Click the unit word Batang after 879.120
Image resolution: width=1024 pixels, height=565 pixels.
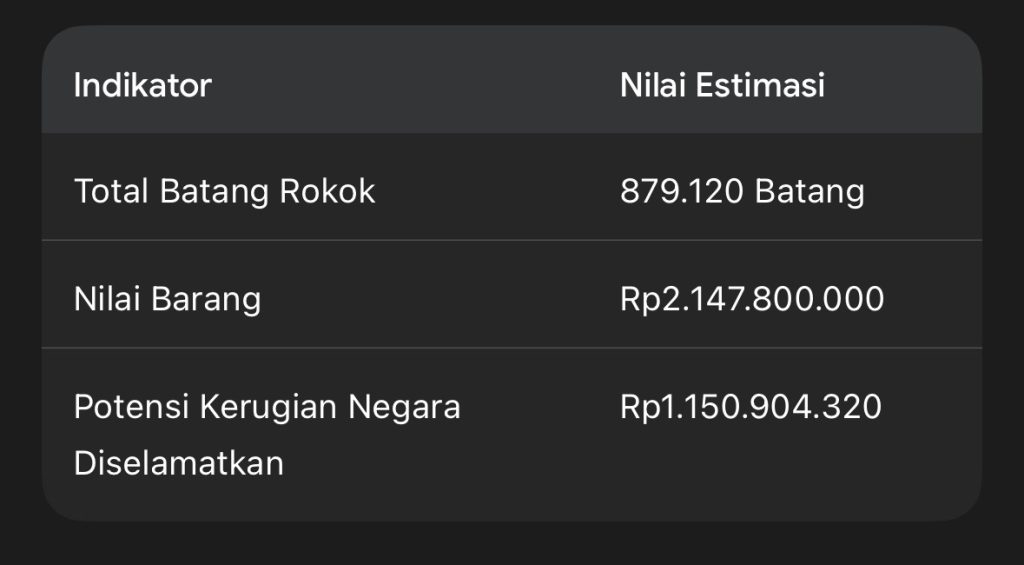(809, 190)
